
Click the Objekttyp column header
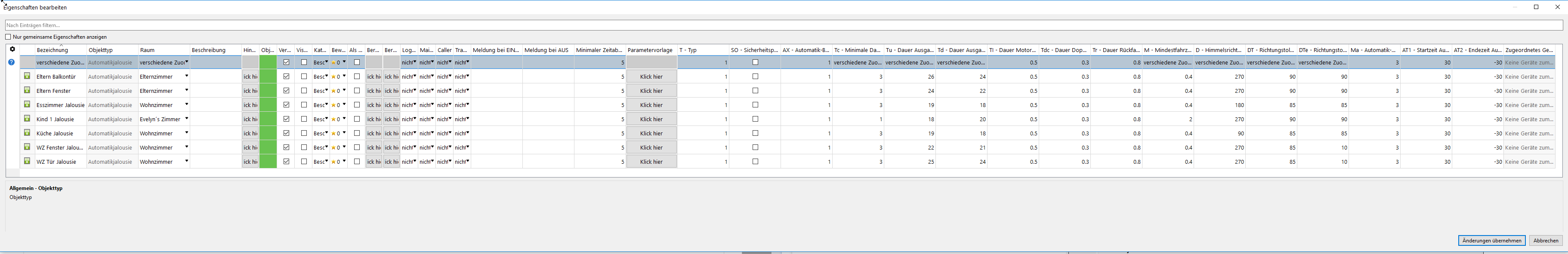[x=113, y=50]
